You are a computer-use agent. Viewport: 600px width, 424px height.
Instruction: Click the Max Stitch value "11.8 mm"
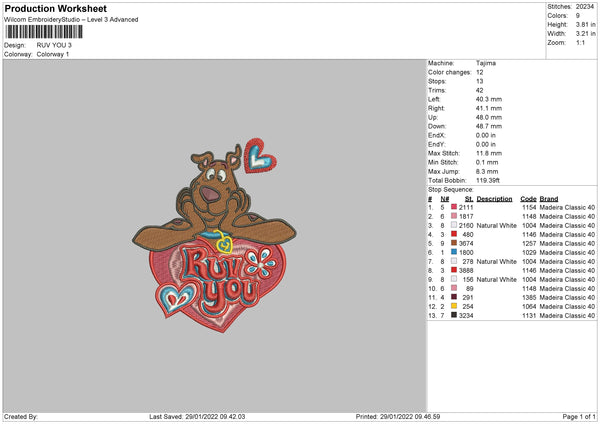click(x=489, y=153)
